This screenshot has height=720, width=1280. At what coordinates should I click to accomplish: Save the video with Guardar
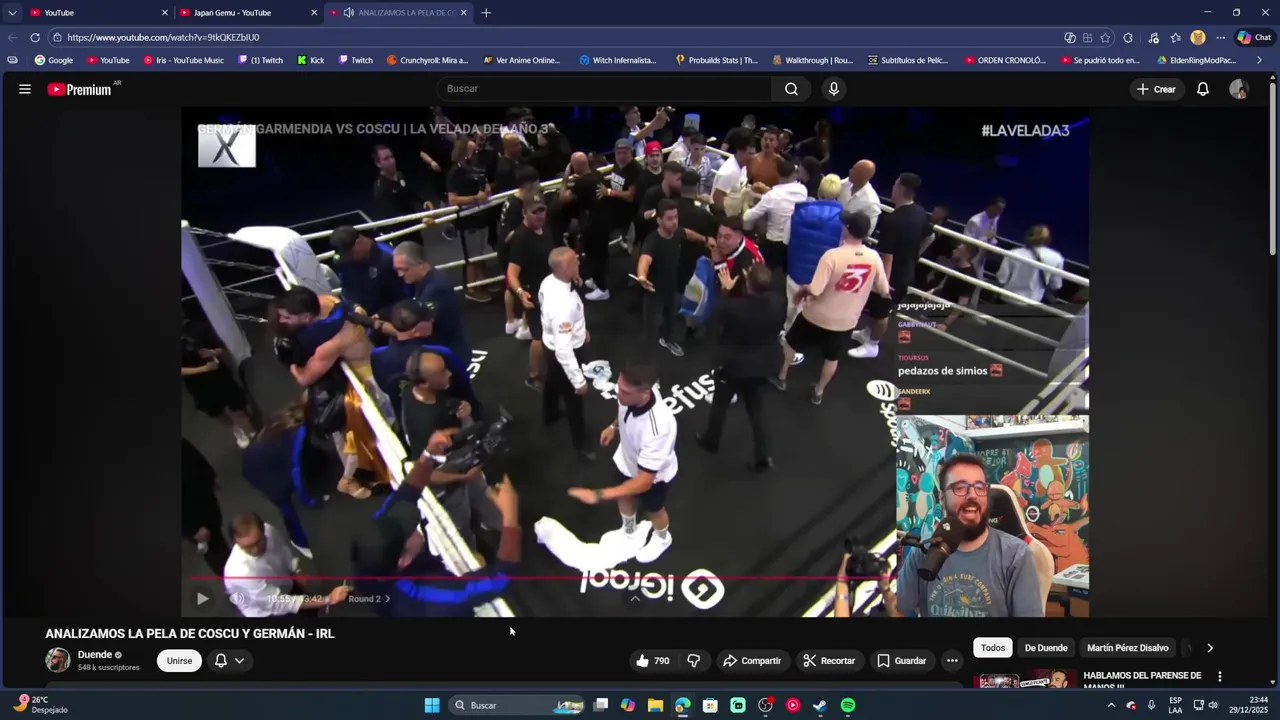(x=902, y=661)
